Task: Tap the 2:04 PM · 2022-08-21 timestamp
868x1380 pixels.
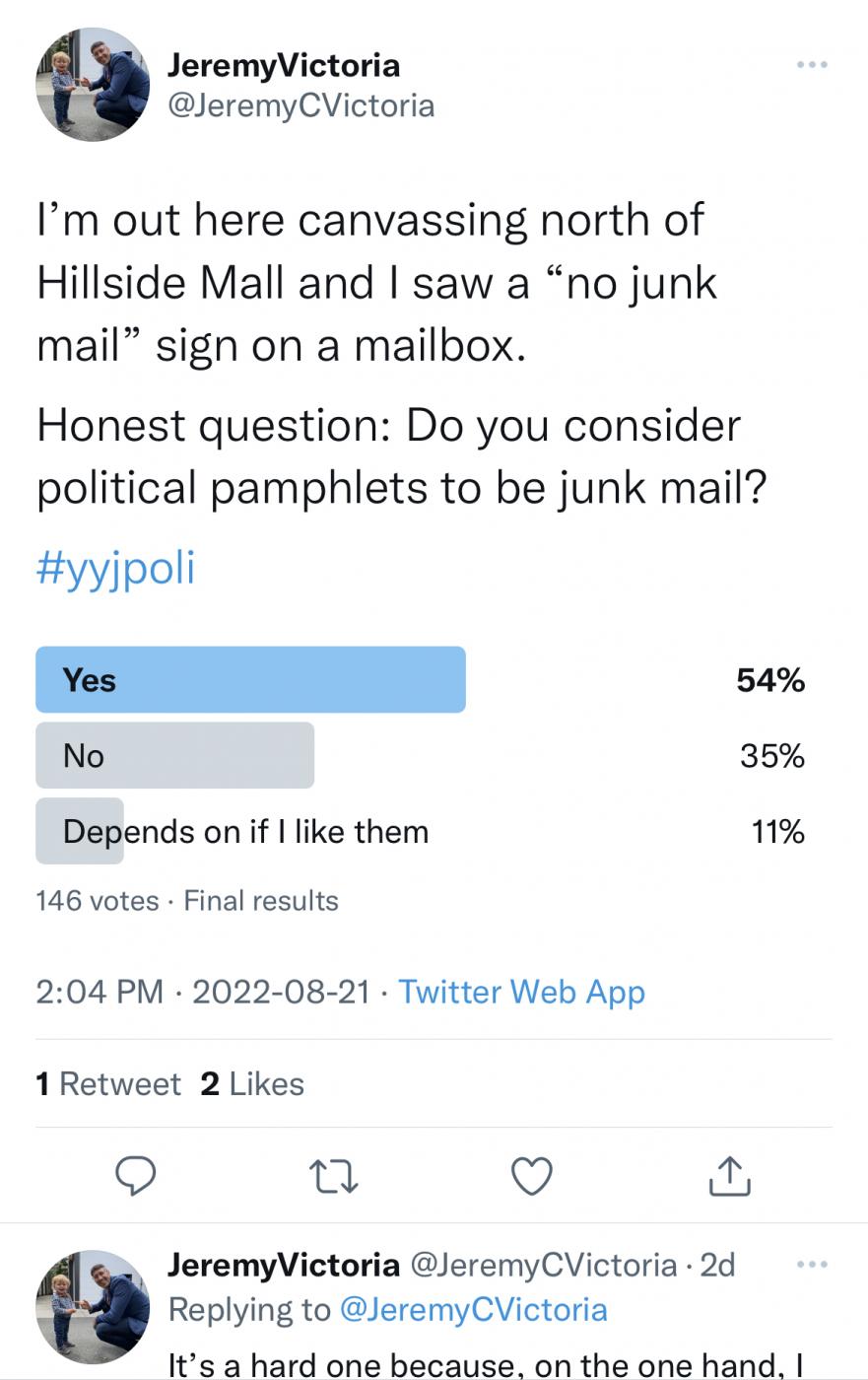Action: click(203, 991)
